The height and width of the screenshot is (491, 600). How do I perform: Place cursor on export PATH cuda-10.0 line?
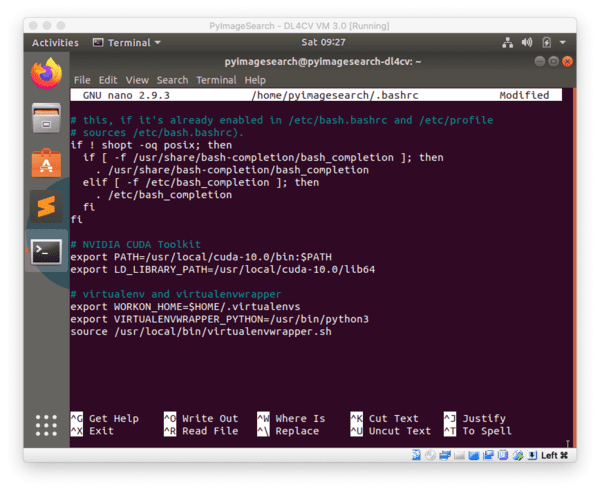click(x=201, y=257)
